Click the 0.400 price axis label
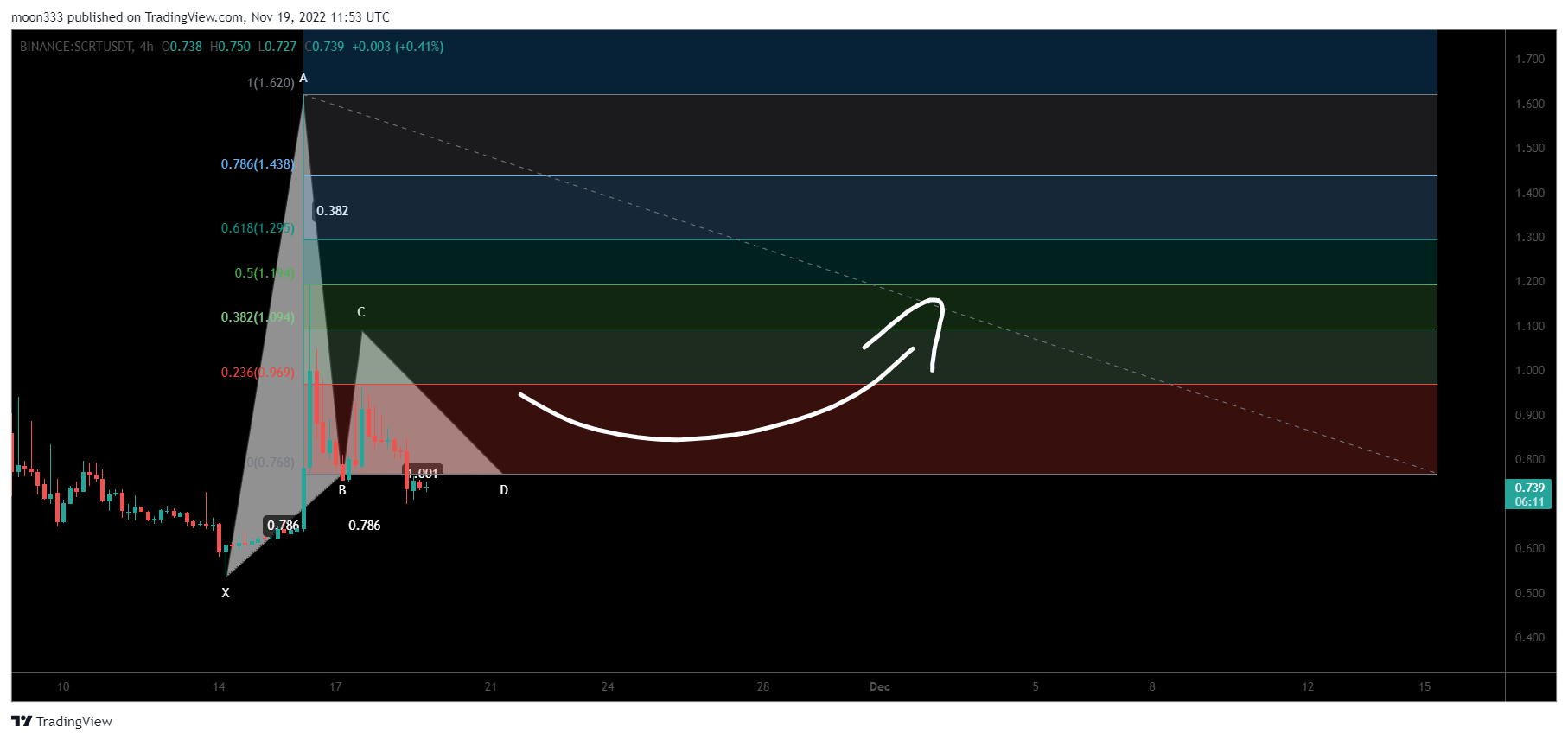 [1530, 638]
